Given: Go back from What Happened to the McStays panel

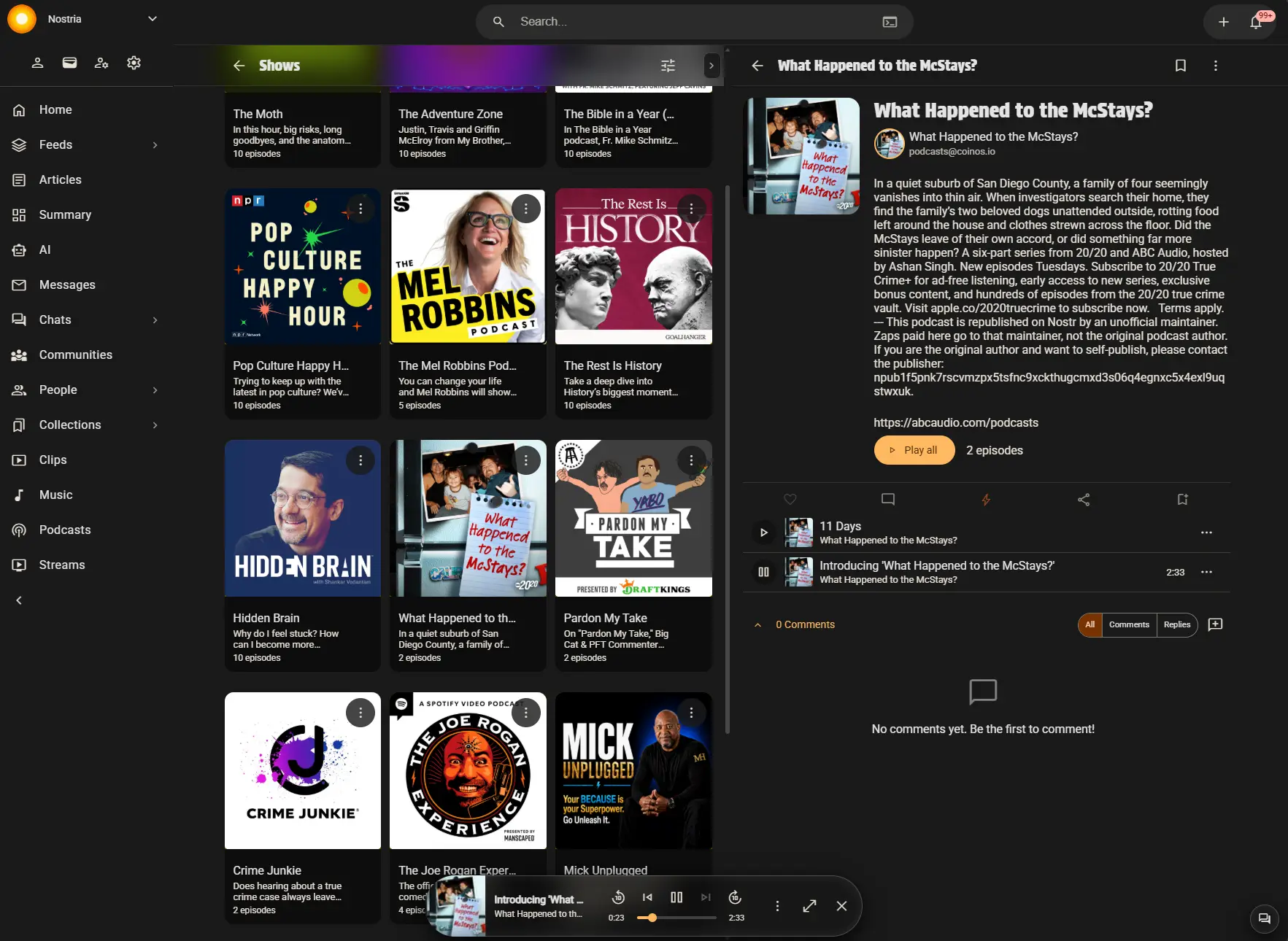Looking at the screenshot, I should (x=757, y=66).
